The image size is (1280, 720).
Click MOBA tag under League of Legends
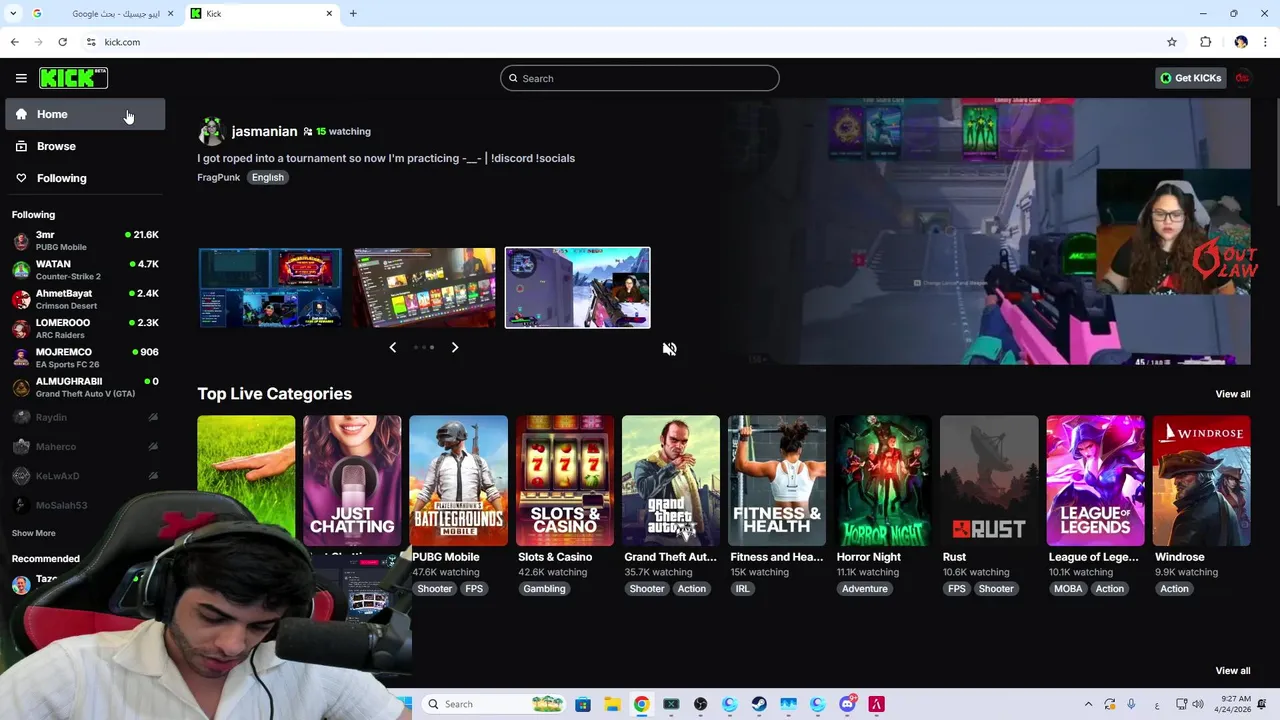[x=1068, y=589]
